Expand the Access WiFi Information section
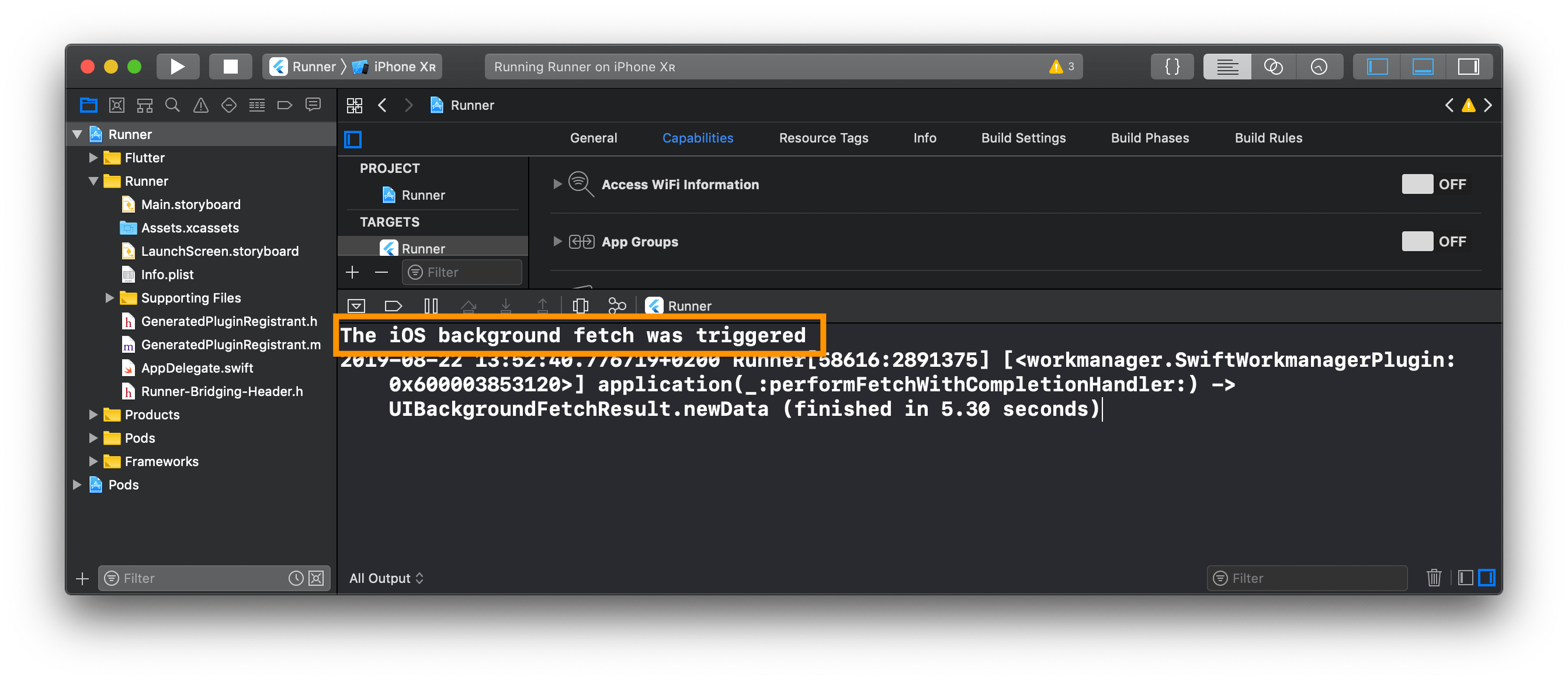The height and width of the screenshot is (681, 1568). tap(557, 184)
